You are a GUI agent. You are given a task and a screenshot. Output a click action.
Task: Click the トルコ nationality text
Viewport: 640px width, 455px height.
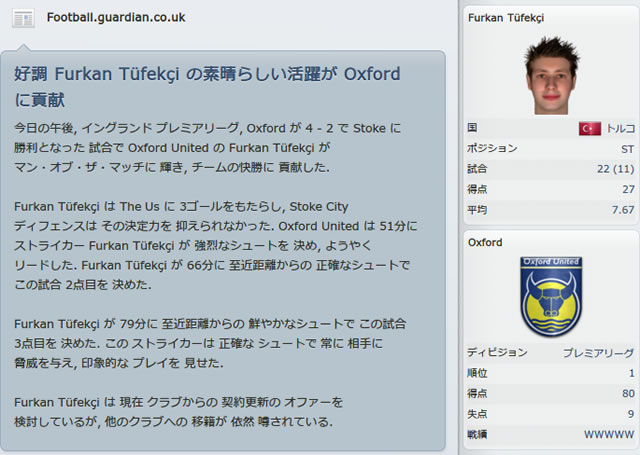[620, 129]
